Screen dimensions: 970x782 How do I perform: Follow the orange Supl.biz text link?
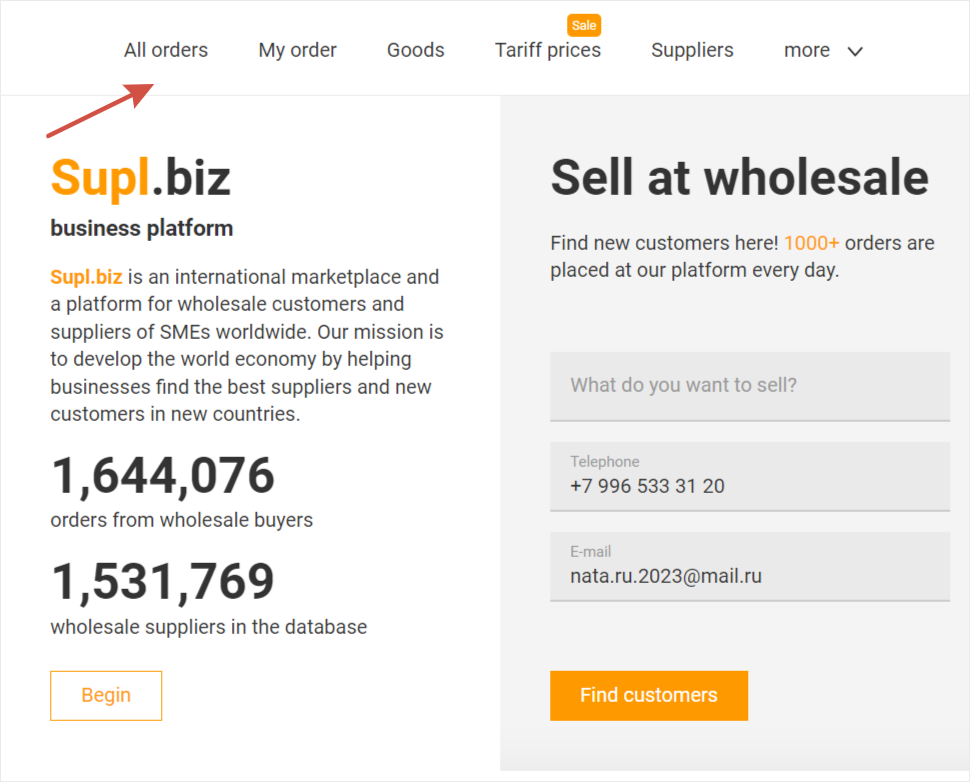coord(86,277)
